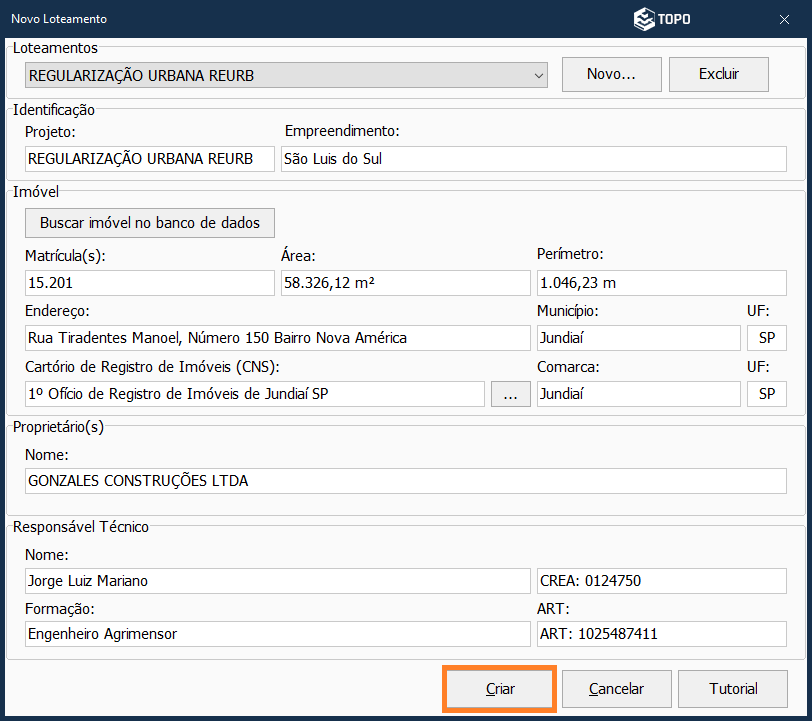
Task: Open the Cartório browse ellipsis button
Action: (511, 394)
